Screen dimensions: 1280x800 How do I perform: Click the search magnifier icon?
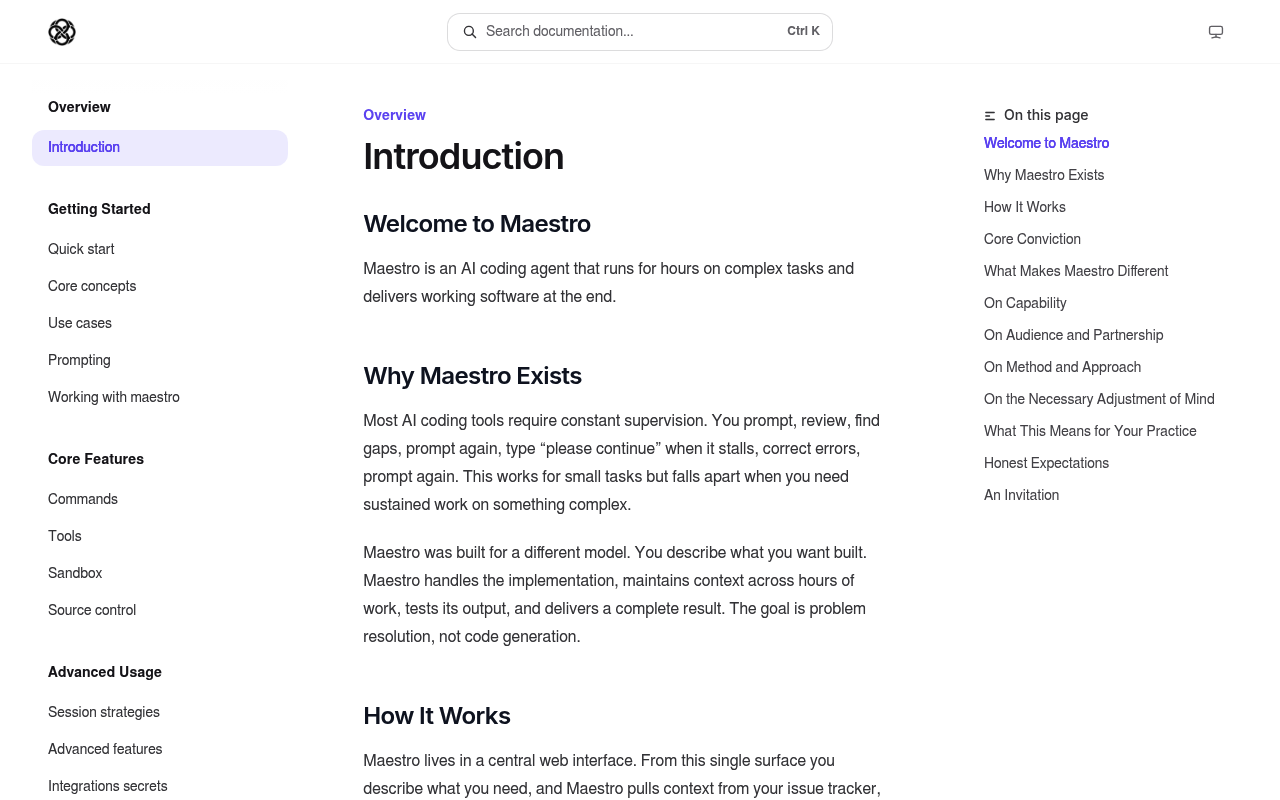[470, 32]
